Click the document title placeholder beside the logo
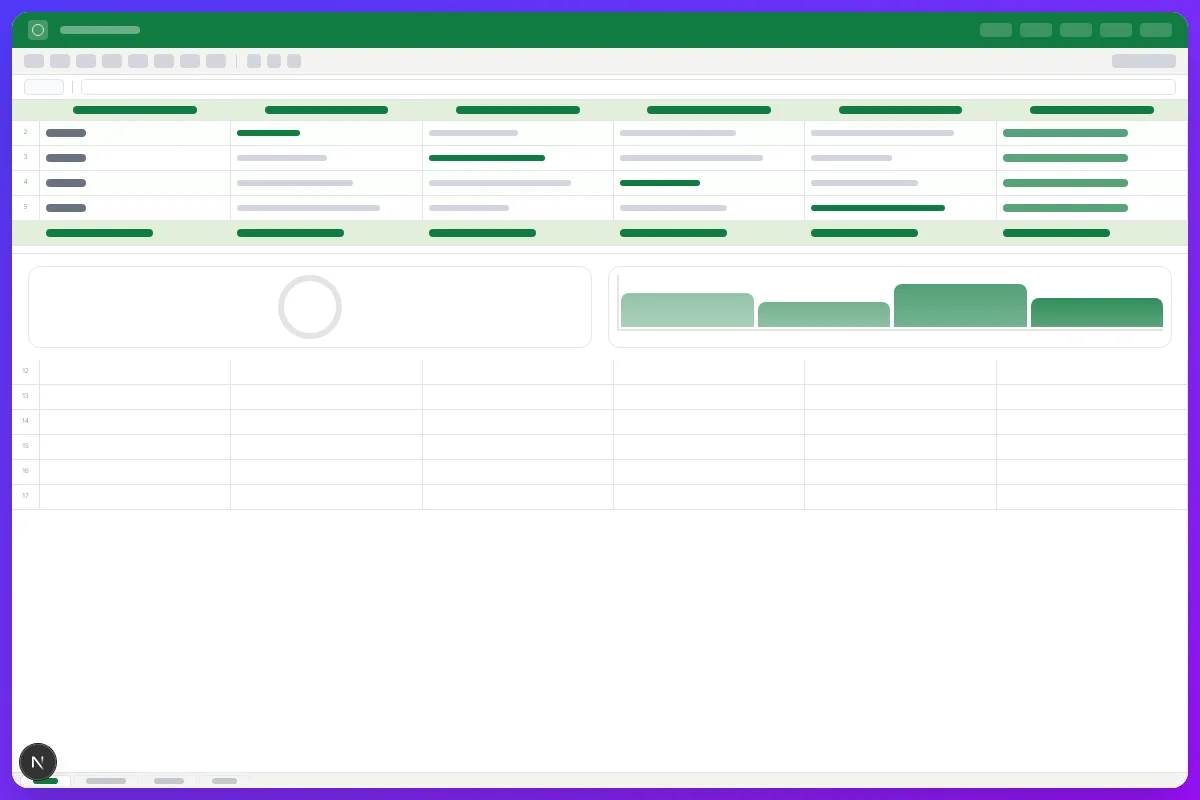The height and width of the screenshot is (800, 1200). click(100, 30)
